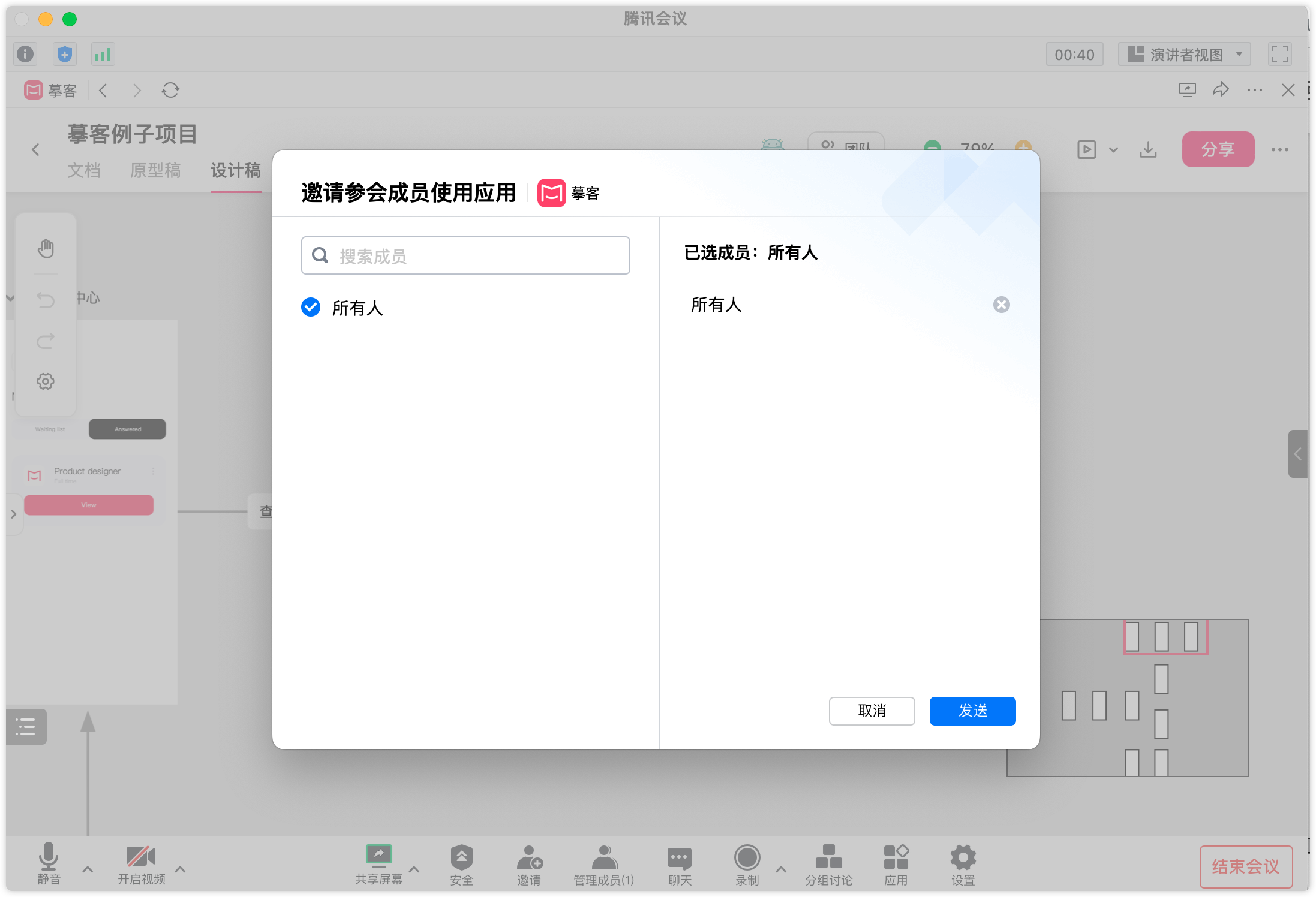
Task: Select the Answered tab in design
Action: 127,429
